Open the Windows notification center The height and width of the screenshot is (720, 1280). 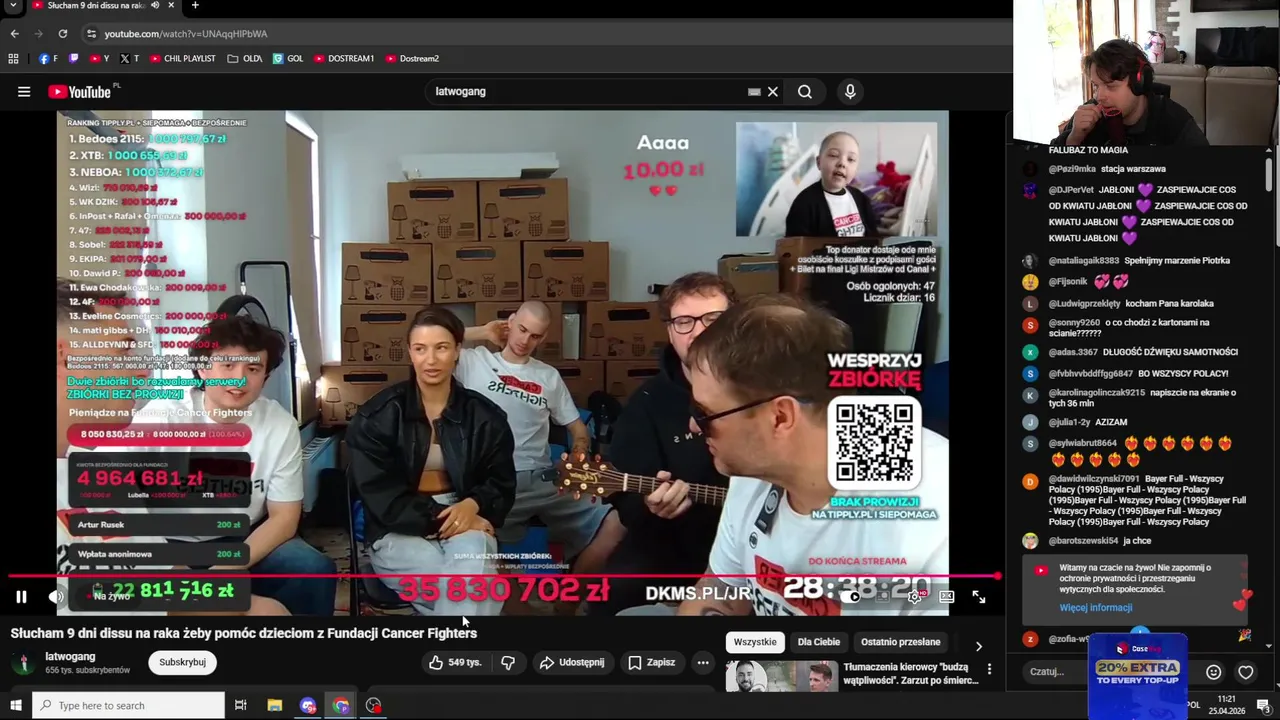click(1263, 706)
